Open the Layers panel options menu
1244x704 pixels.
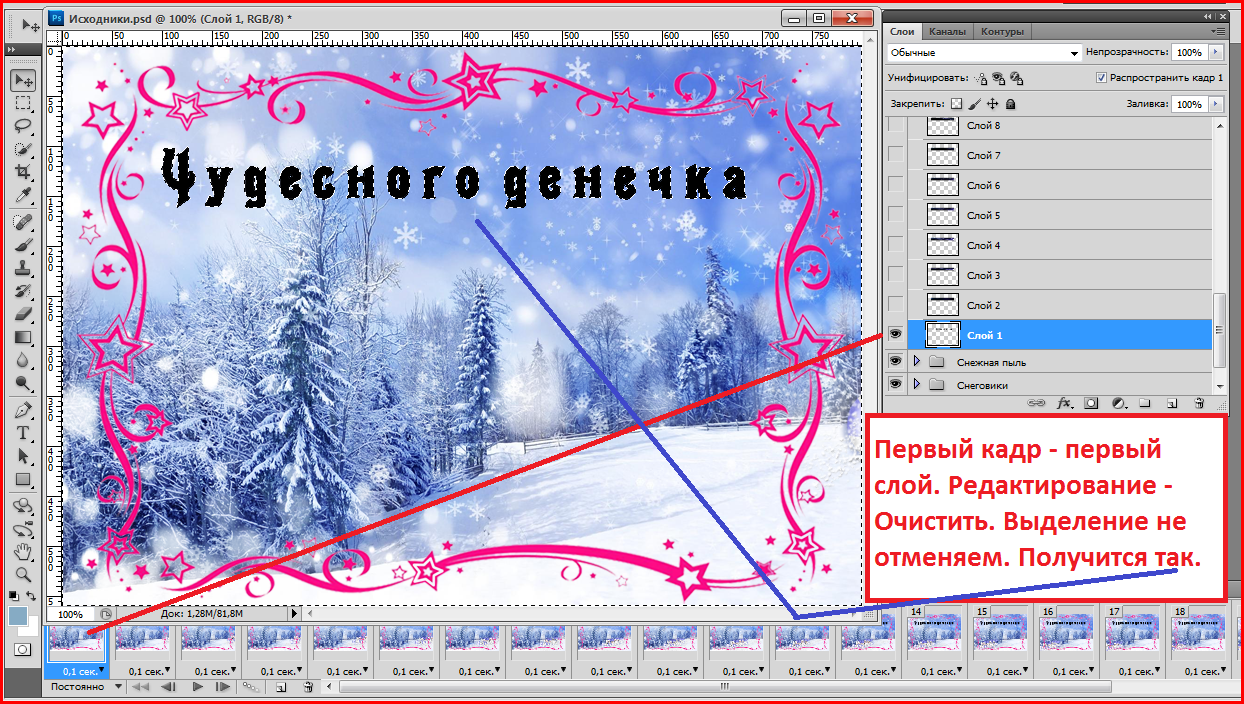click(x=1218, y=31)
